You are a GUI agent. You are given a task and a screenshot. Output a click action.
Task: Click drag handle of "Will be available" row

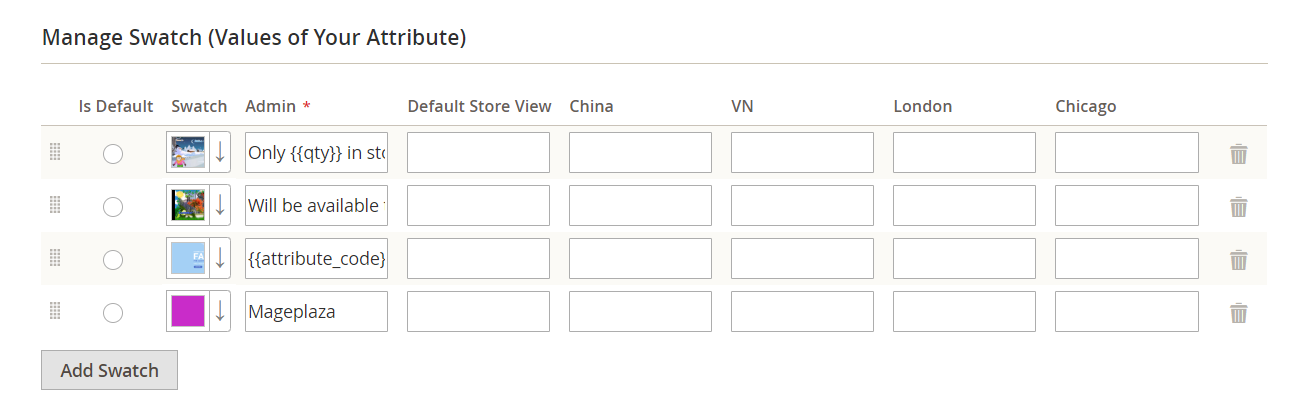55,205
